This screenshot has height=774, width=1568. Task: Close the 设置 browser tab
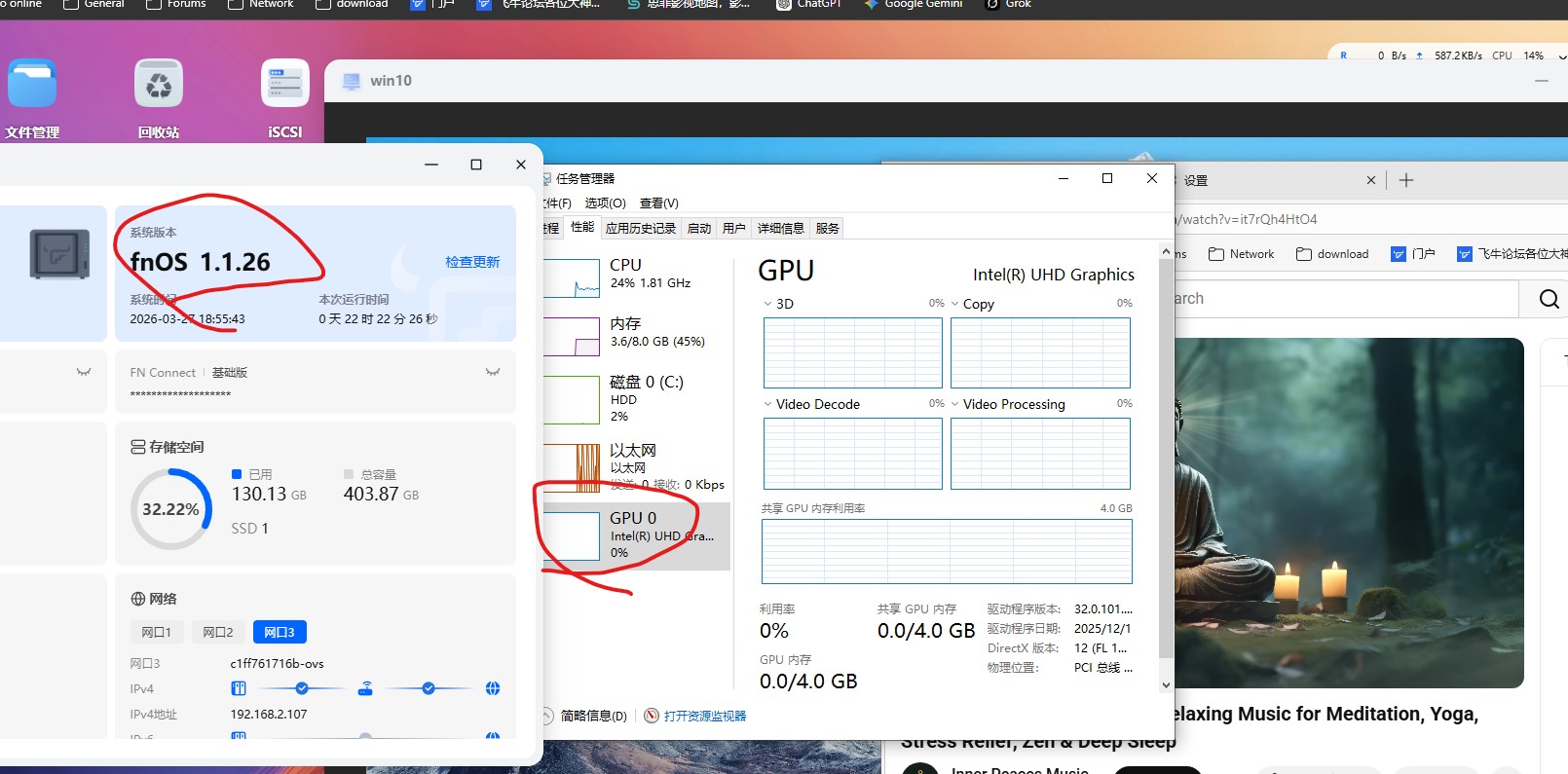click(1371, 180)
